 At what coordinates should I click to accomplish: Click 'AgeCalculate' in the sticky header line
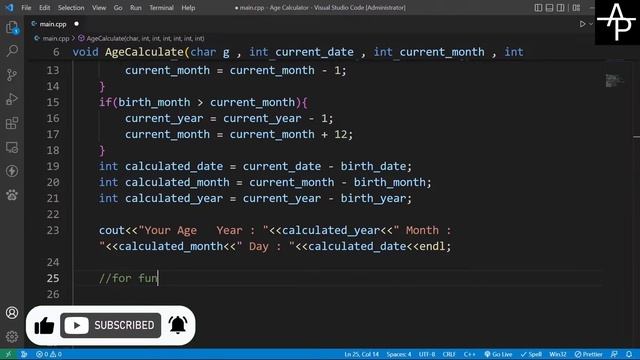(144, 52)
